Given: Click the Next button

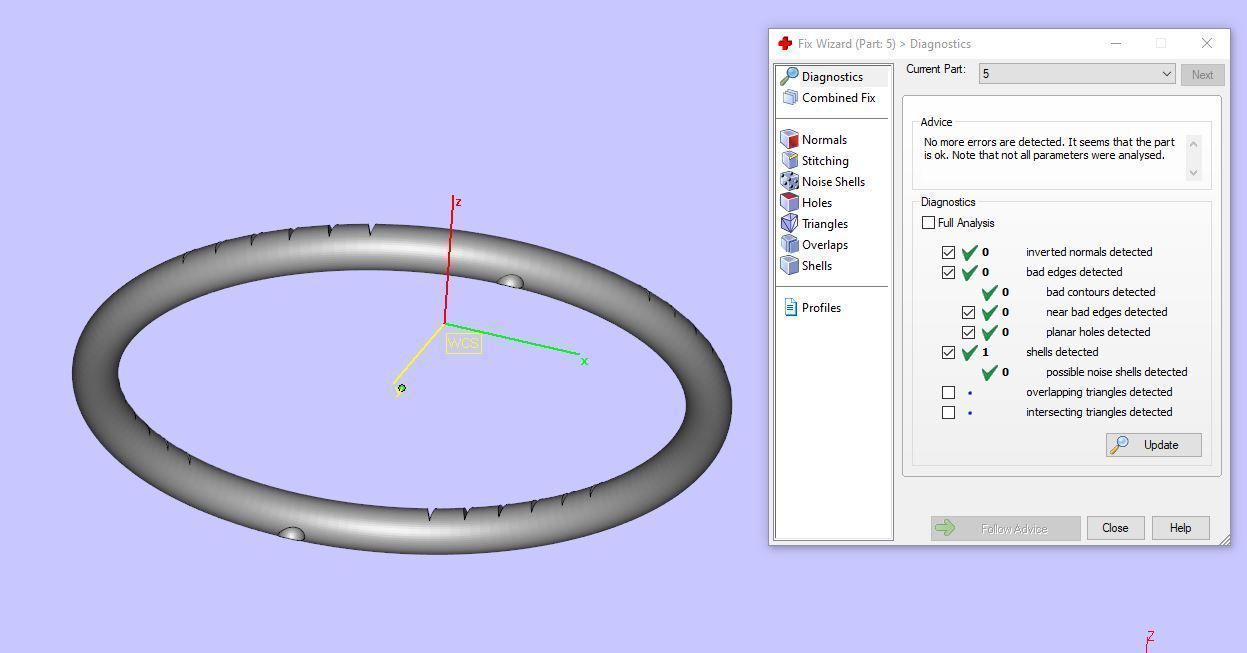Looking at the screenshot, I should point(1202,74).
